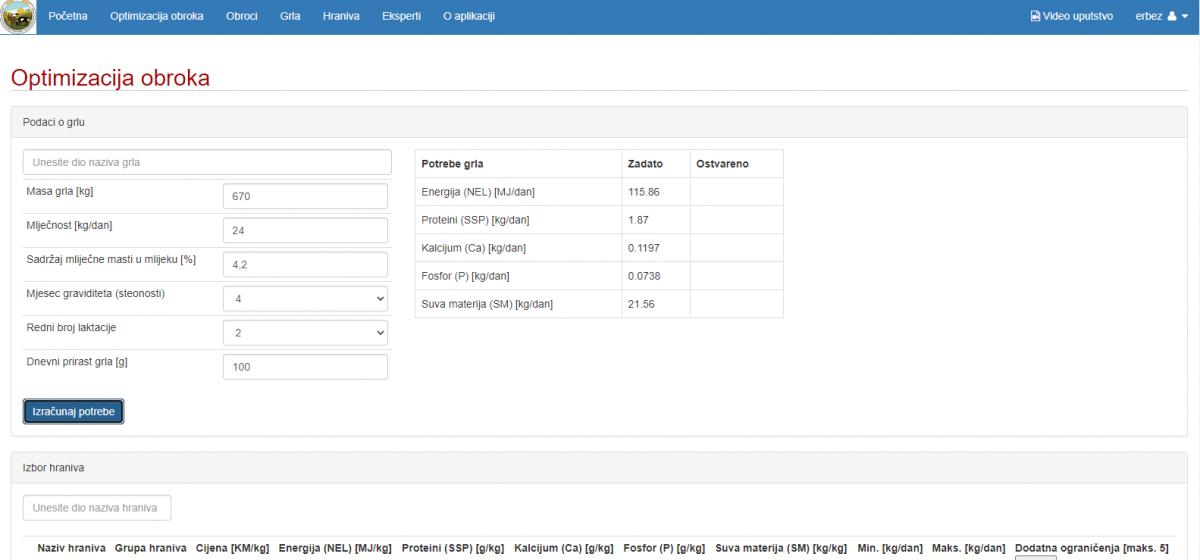Expand the Redni broj laktacije dropdown
This screenshot has height=560, width=1200.
(x=304, y=333)
